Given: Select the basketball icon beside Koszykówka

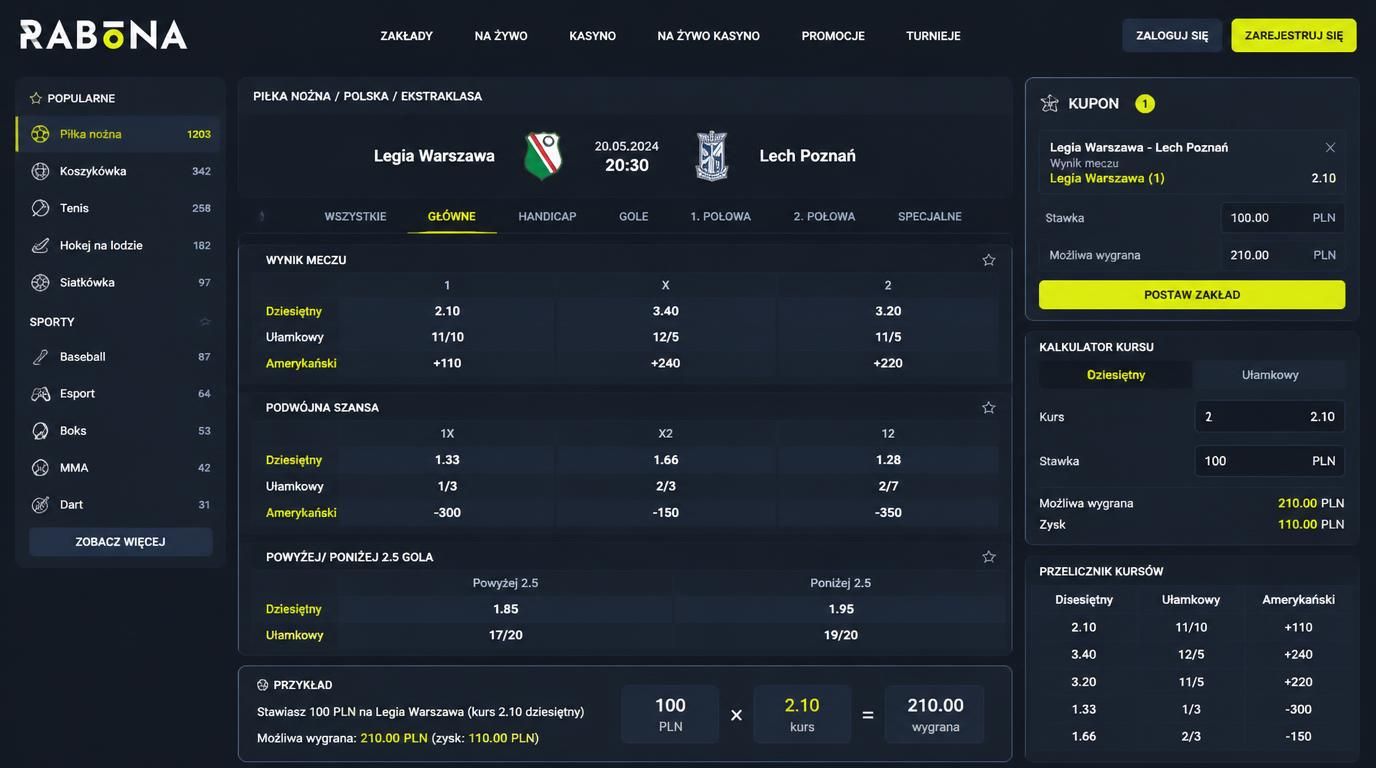Looking at the screenshot, I should click(40, 171).
